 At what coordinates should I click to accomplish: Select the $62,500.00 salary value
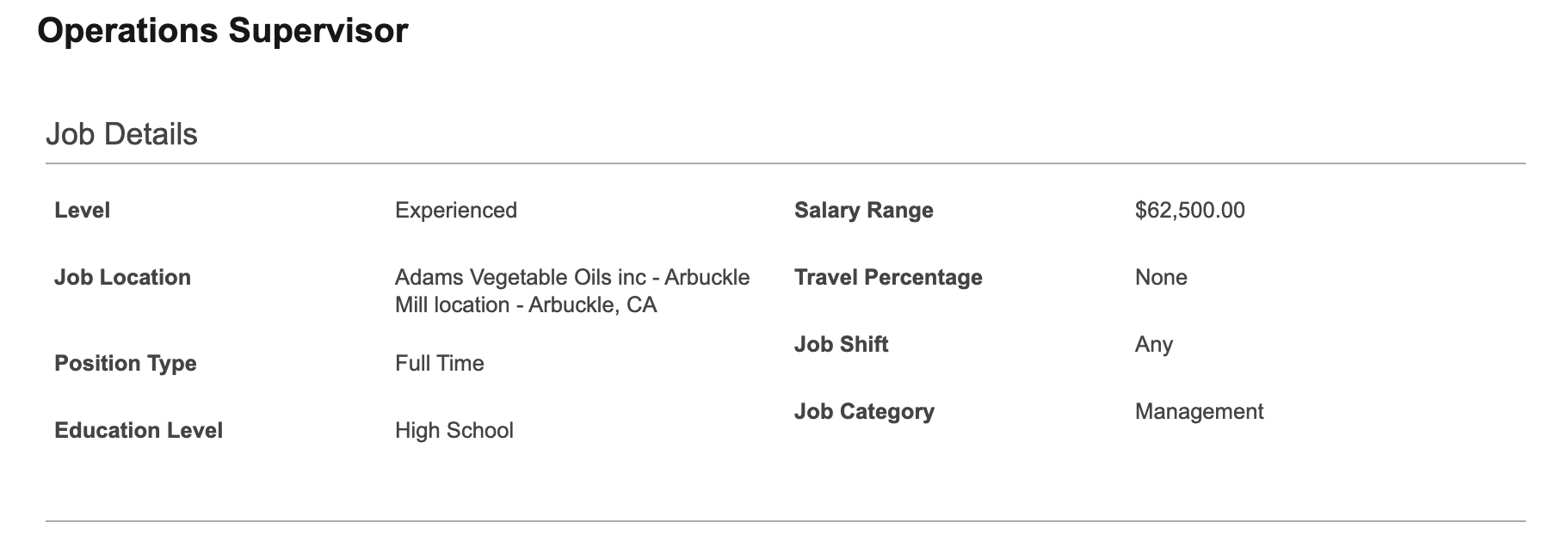pos(1190,210)
